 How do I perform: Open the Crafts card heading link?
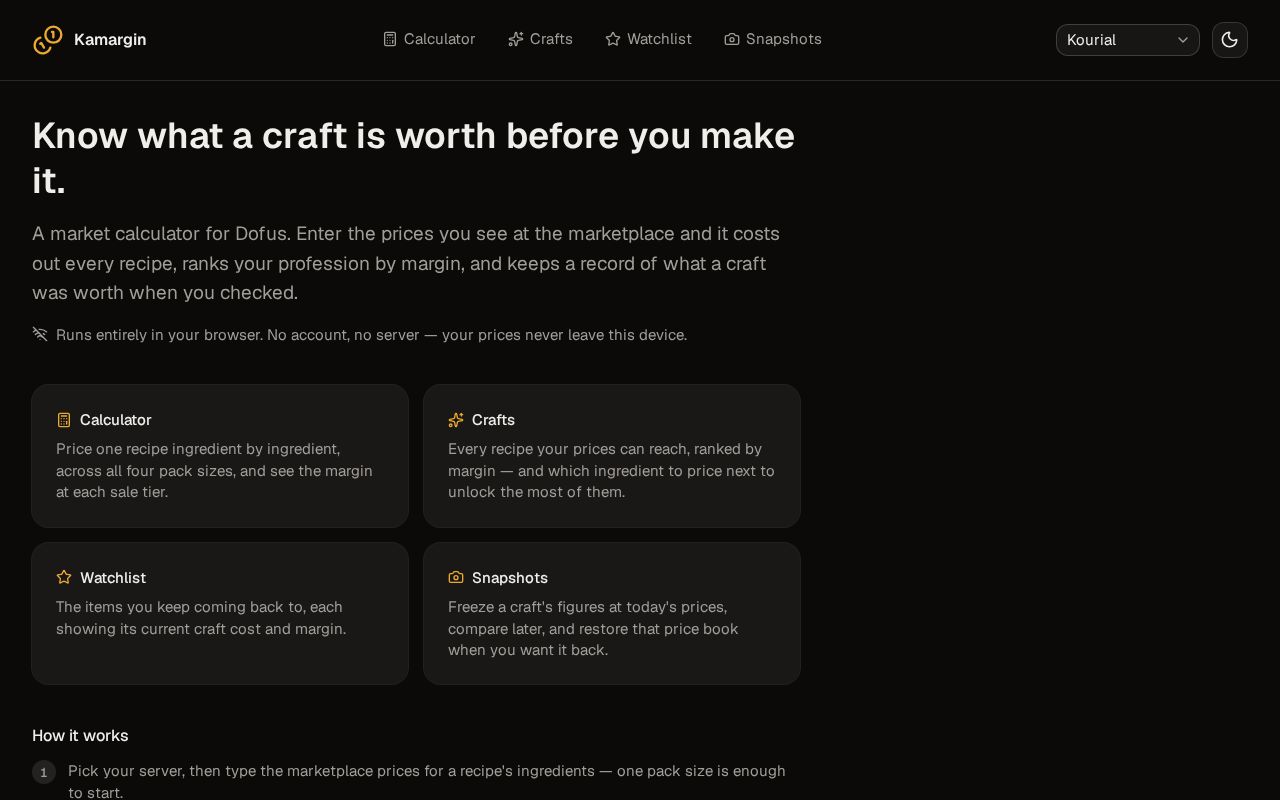(x=493, y=420)
